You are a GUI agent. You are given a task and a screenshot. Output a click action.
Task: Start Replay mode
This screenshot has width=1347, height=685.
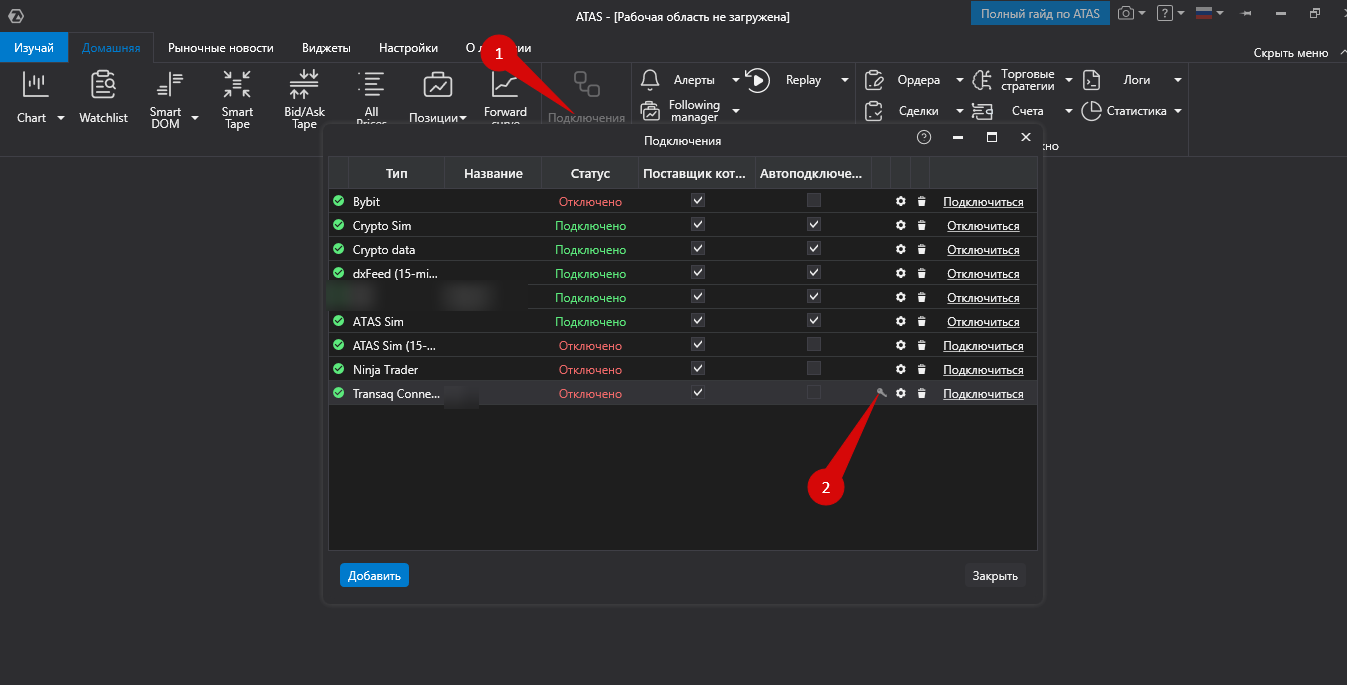coord(758,80)
